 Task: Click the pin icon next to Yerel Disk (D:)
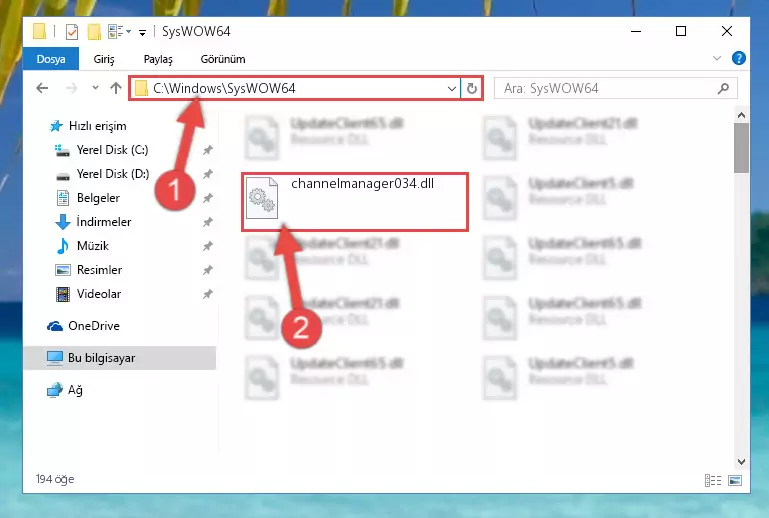click(208, 174)
